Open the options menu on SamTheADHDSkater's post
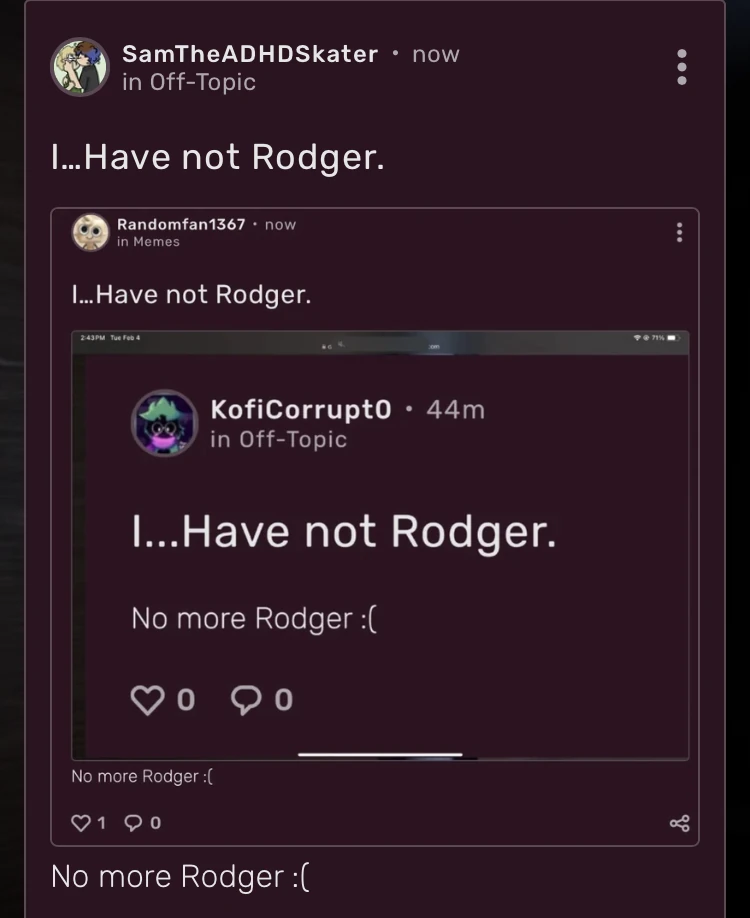 point(681,68)
